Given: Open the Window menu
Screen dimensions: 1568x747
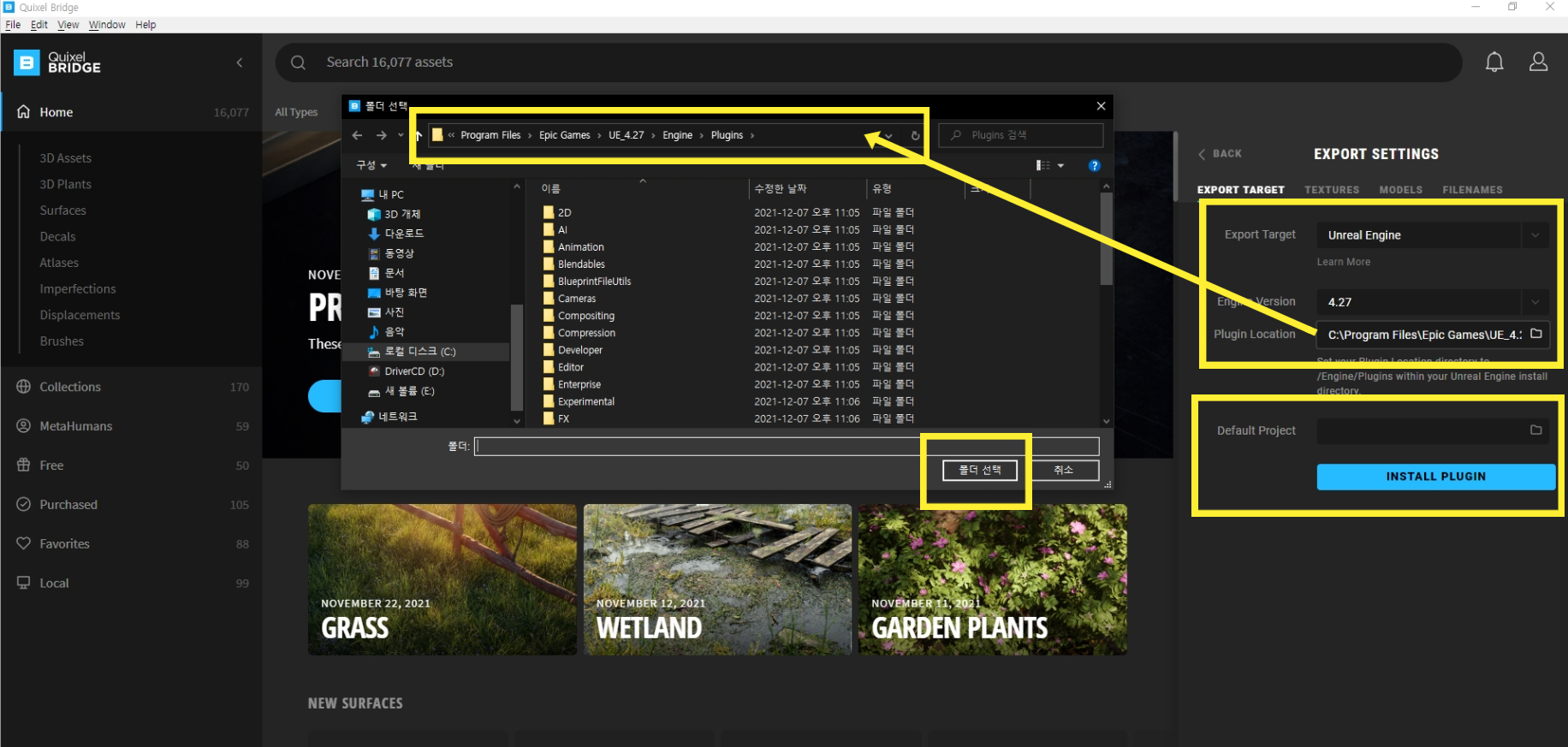Looking at the screenshot, I should 107,25.
